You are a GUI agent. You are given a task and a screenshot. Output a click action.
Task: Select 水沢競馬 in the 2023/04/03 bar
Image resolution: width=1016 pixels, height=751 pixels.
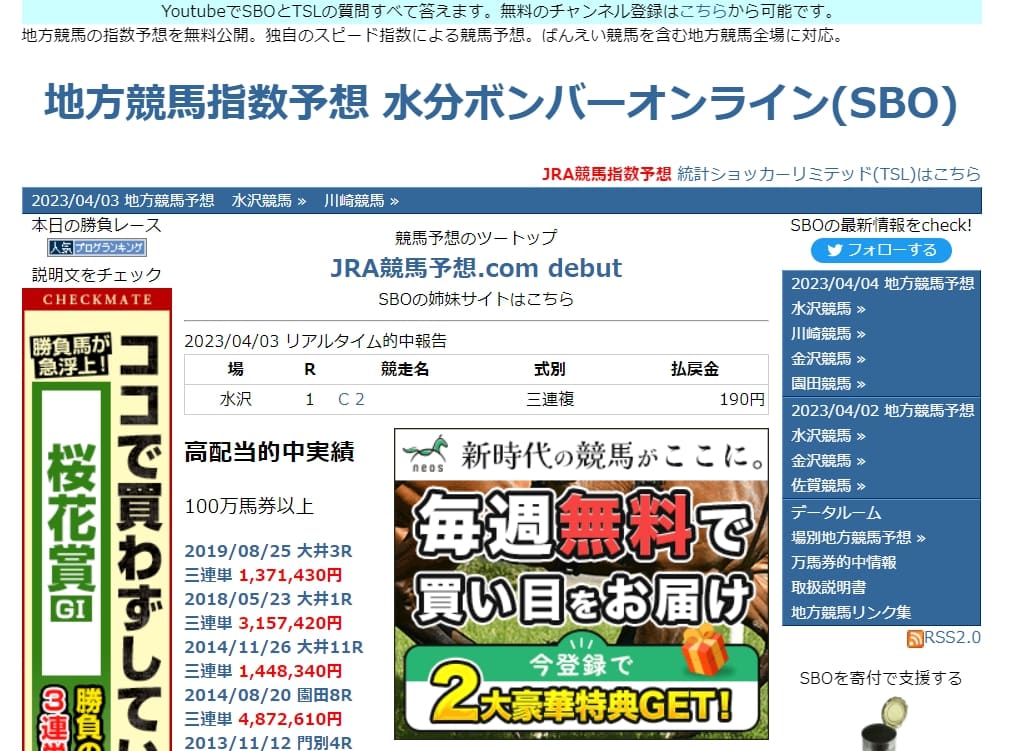click(x=269, y=201)
